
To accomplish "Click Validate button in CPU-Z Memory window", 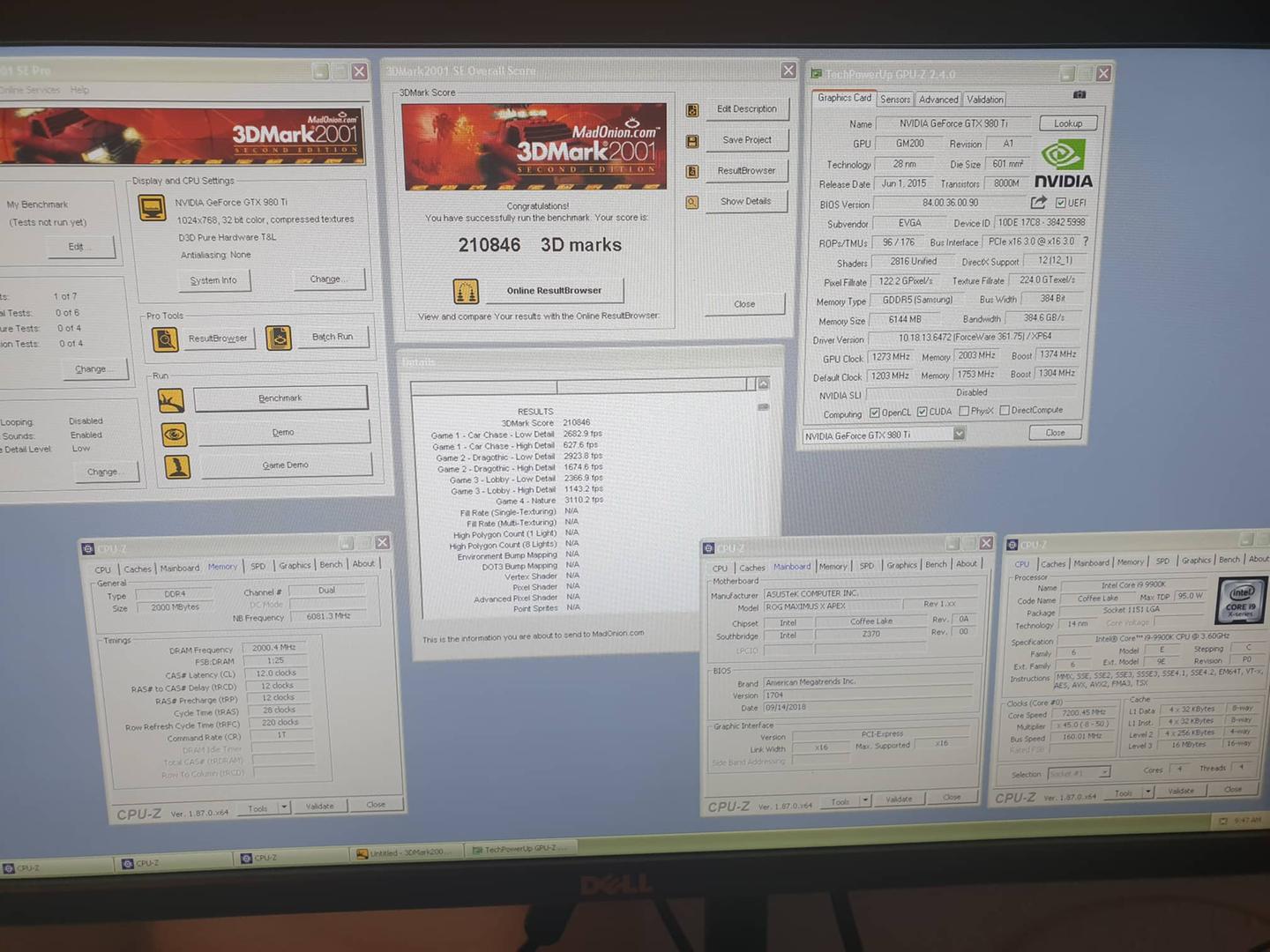I will click(320, 807).
